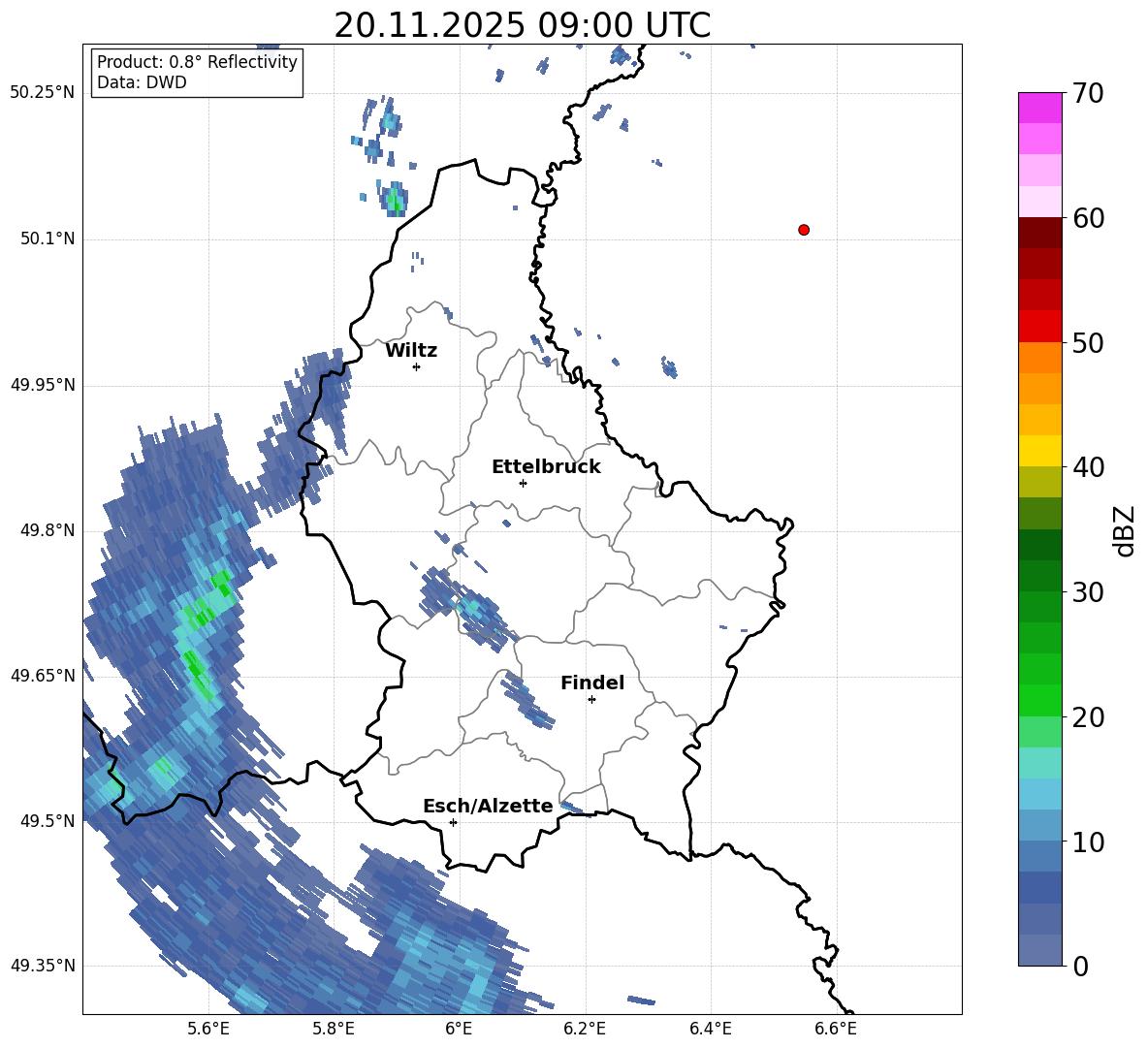Click the colorbar tick label 50
The width and height of the screenshot is (1148, 1048).
pyautogui.click(x=1088, y=342)
